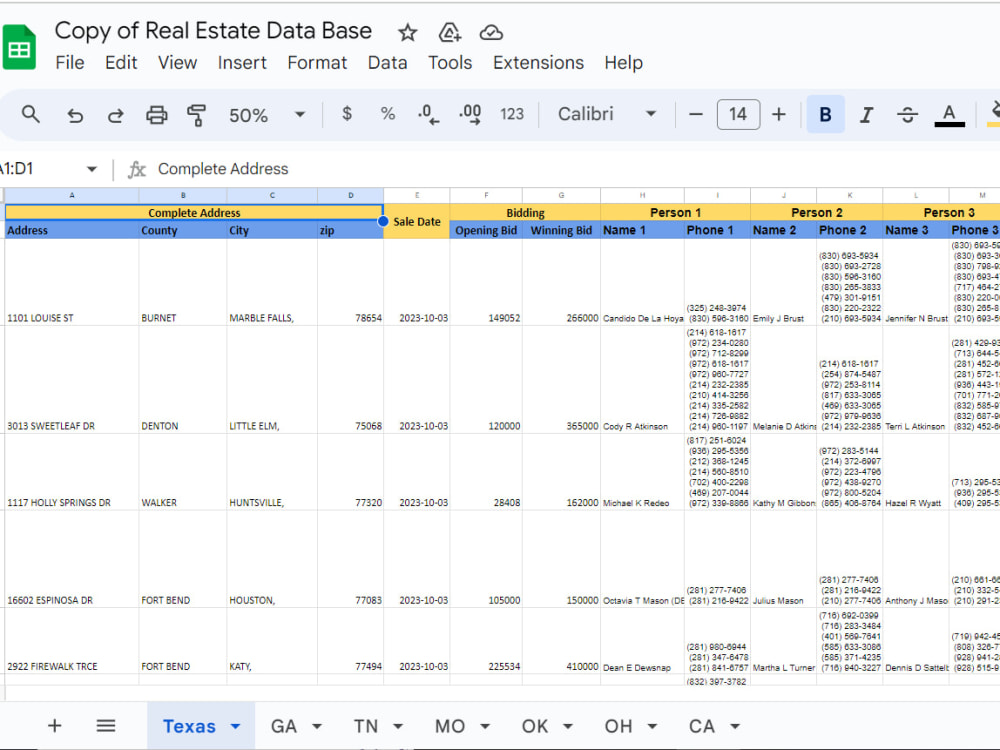Select the paint format tool

point(197,114)
